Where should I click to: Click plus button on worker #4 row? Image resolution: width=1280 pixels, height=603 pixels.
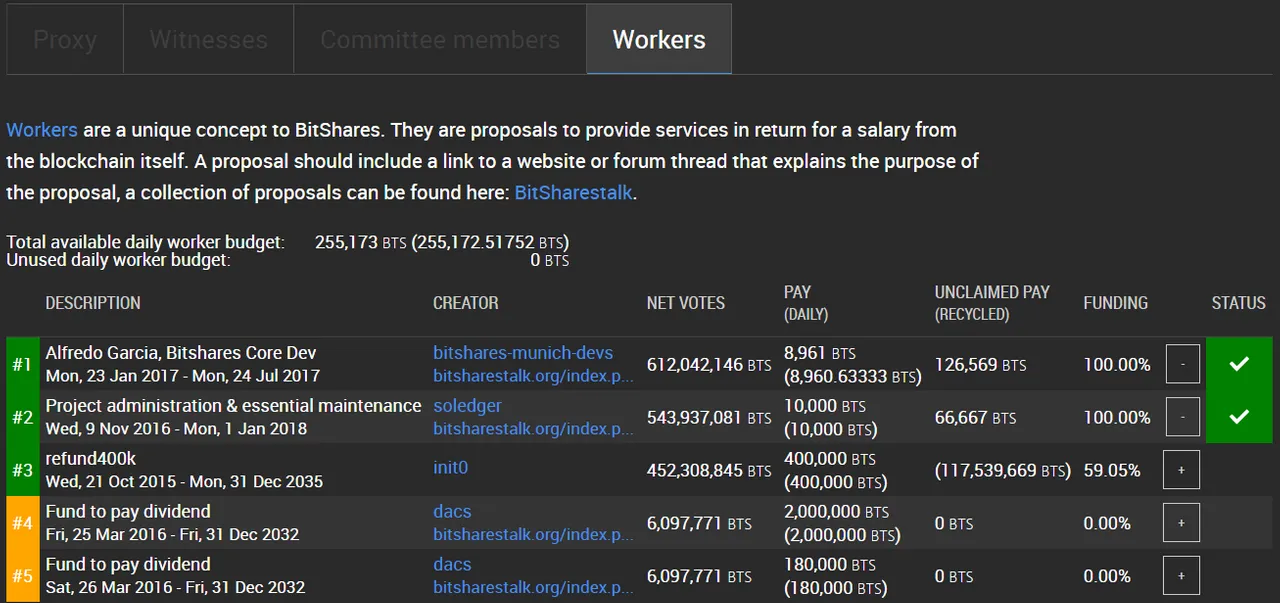(x=1182, y=523)
